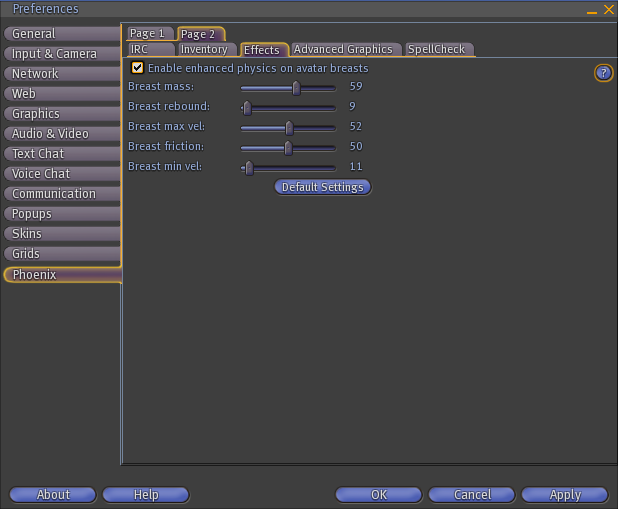The image size is (618, 509).
Task: Click the Breast friction slider
Action: coord(288,147)
